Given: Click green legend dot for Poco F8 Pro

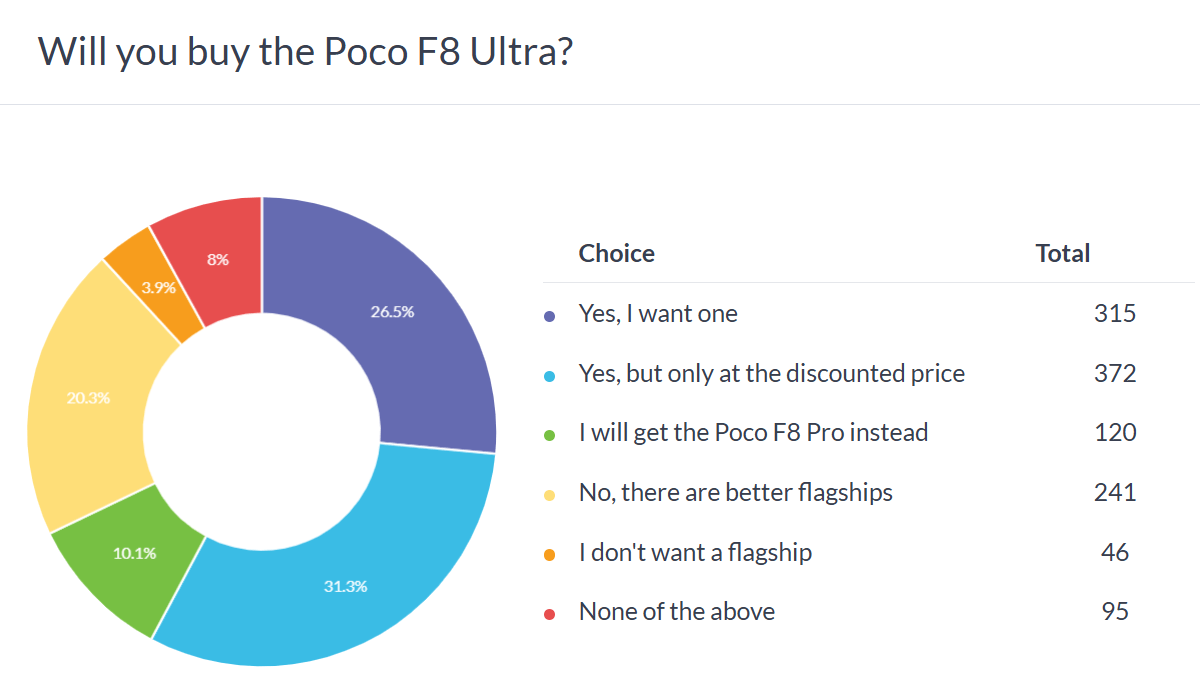Looking at the screenshot, I should coord(549,434).
